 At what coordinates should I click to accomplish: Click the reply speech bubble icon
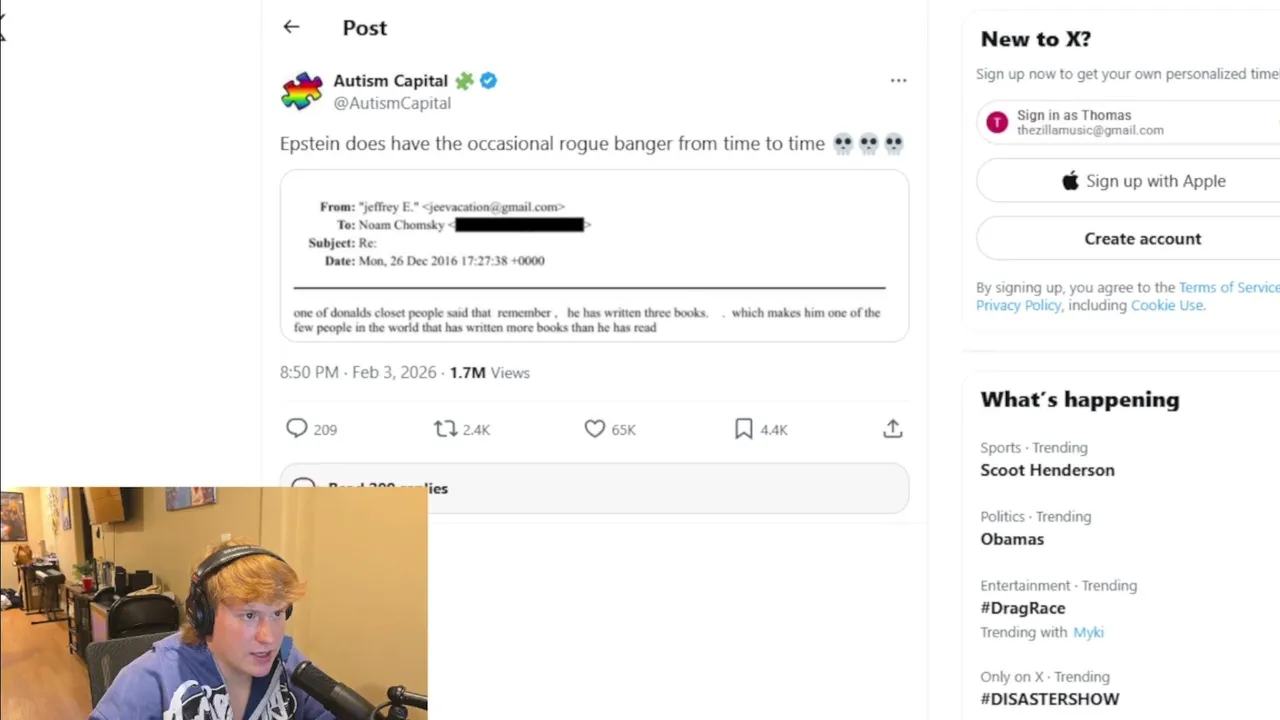297,429
